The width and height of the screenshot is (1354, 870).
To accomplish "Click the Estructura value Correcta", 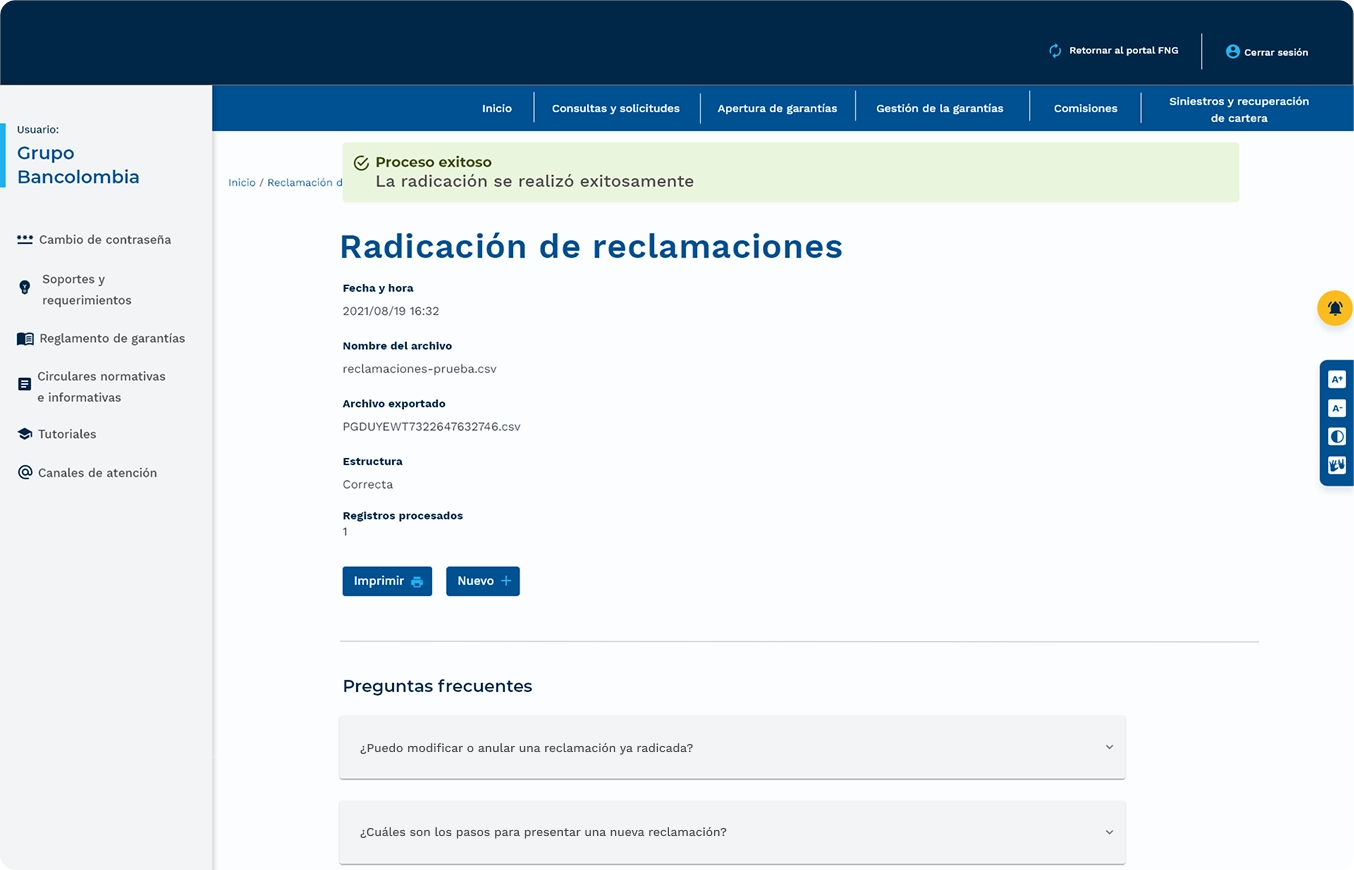I will click(x=367, y=485).
